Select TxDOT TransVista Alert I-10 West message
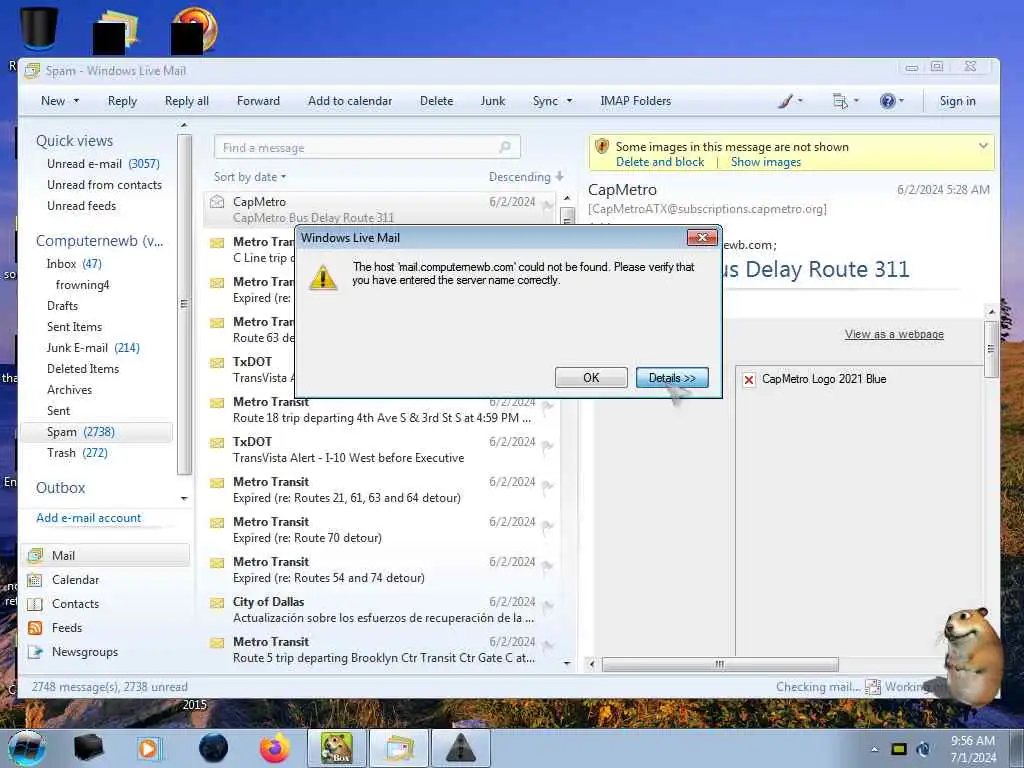1024x768 pixels. 382,449
